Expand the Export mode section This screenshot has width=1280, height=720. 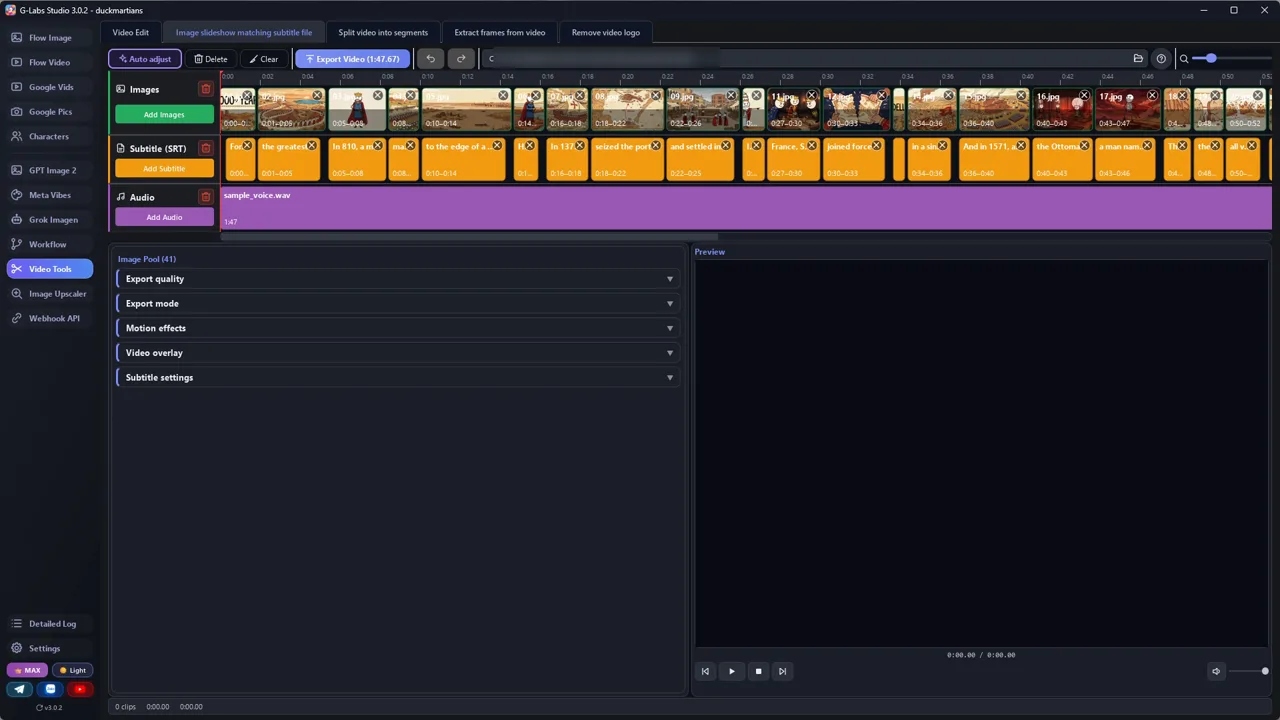(x=397, y=304)
